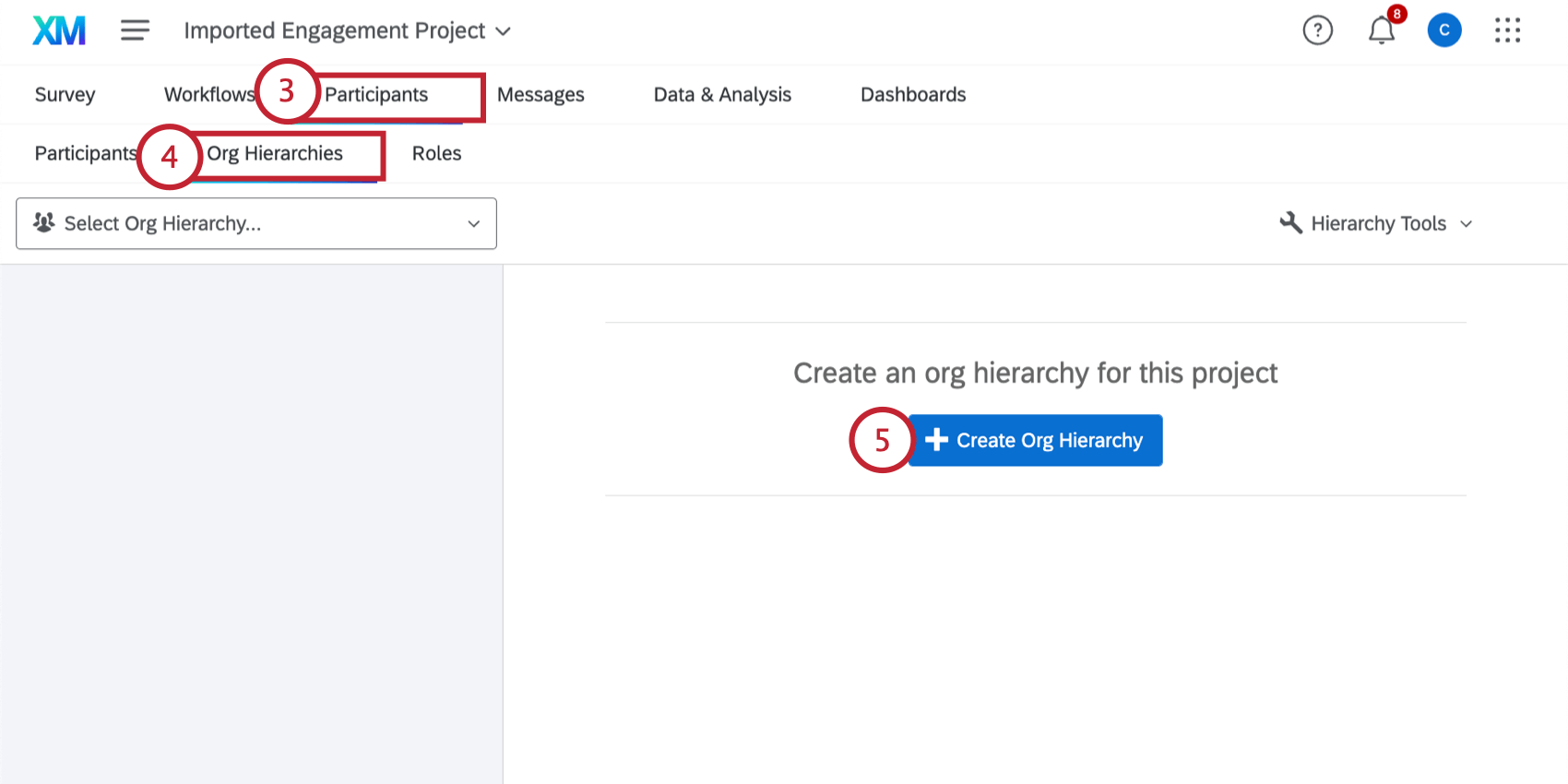Image resolution: width=1568 pixels, height=784 pixels.
Task: Select the Roles sub-tab
Action: pyautogui.click(x=436, y=154)
